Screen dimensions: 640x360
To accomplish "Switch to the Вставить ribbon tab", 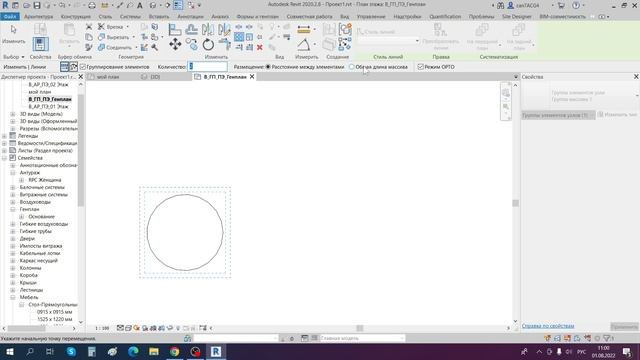I will tap(159, 17).
